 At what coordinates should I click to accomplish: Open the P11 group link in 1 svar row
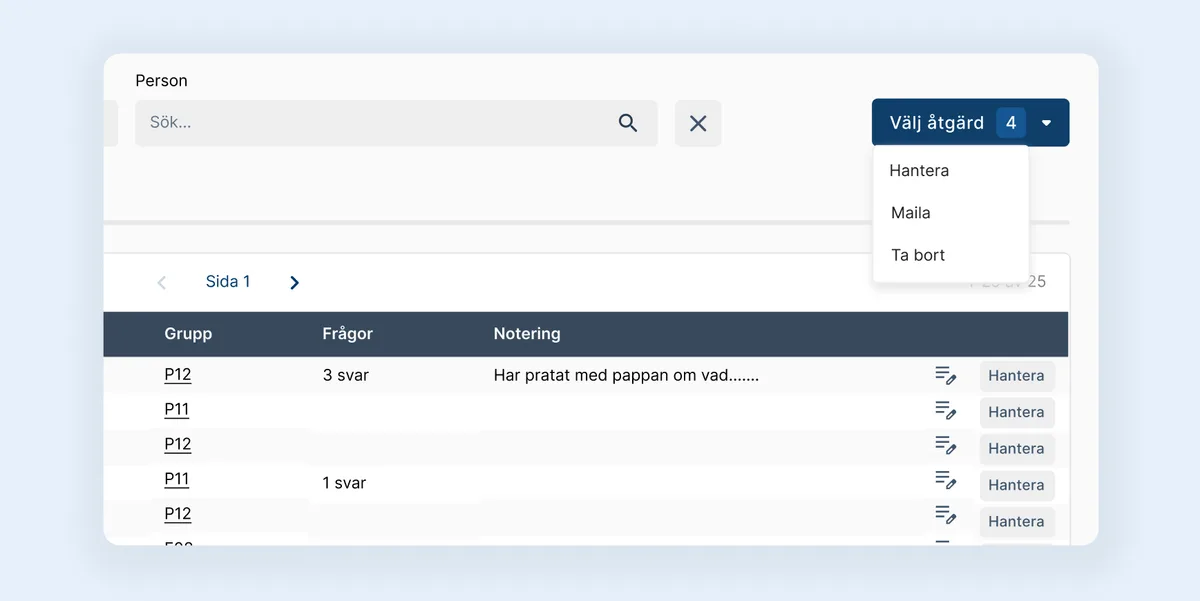point(176,480)
